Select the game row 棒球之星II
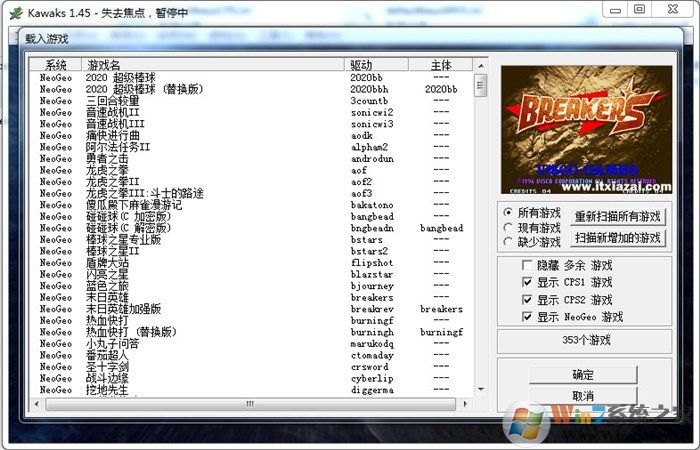This screenshot has height=450, width=700. pyautogui.click(x=250, y=251)
